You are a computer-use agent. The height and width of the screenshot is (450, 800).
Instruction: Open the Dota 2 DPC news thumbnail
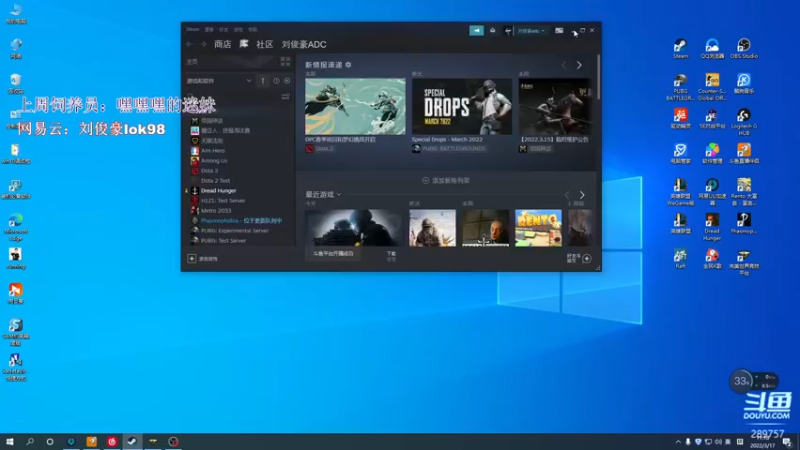[355, 106]
